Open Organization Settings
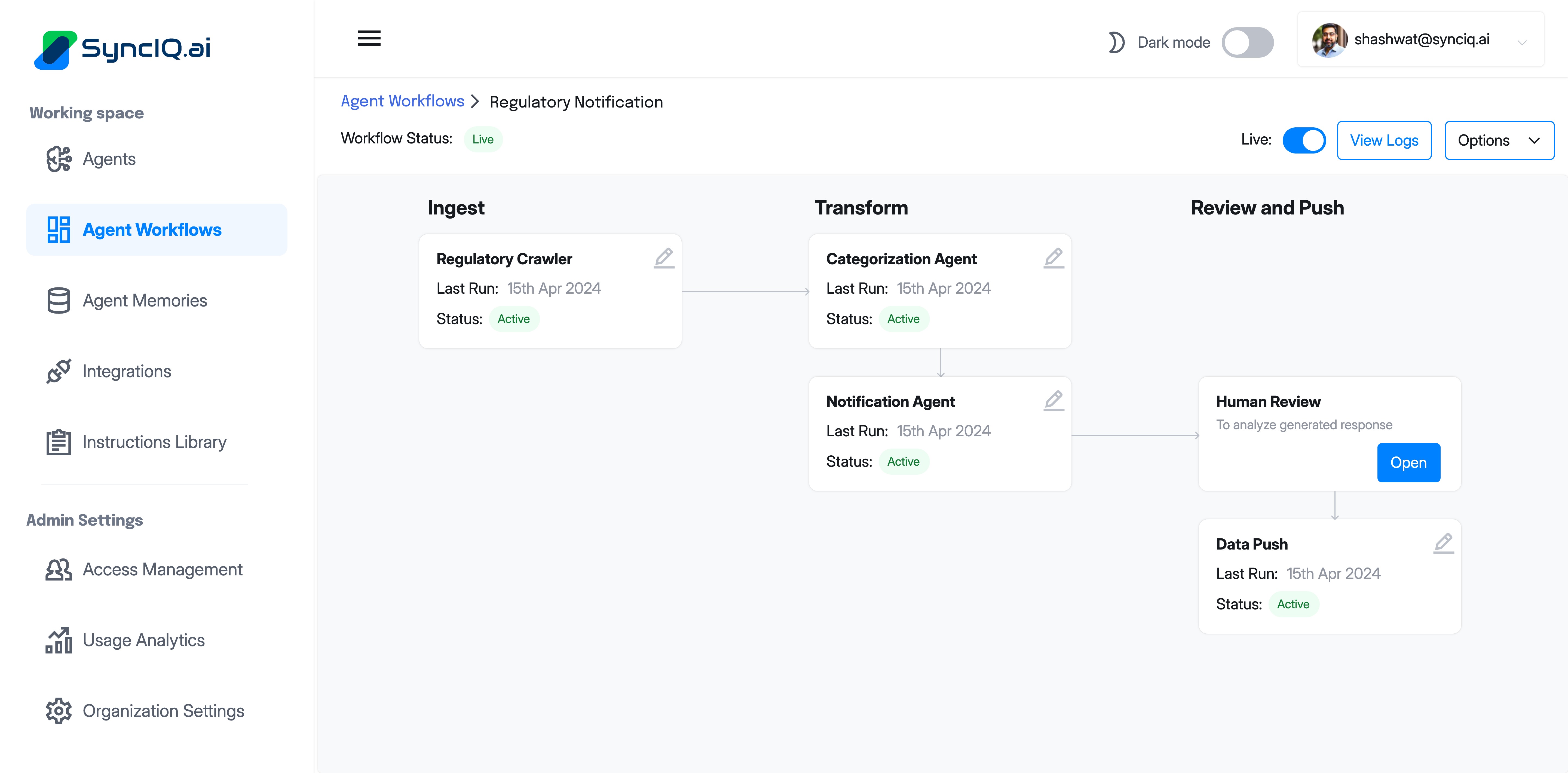 [157, 711]
